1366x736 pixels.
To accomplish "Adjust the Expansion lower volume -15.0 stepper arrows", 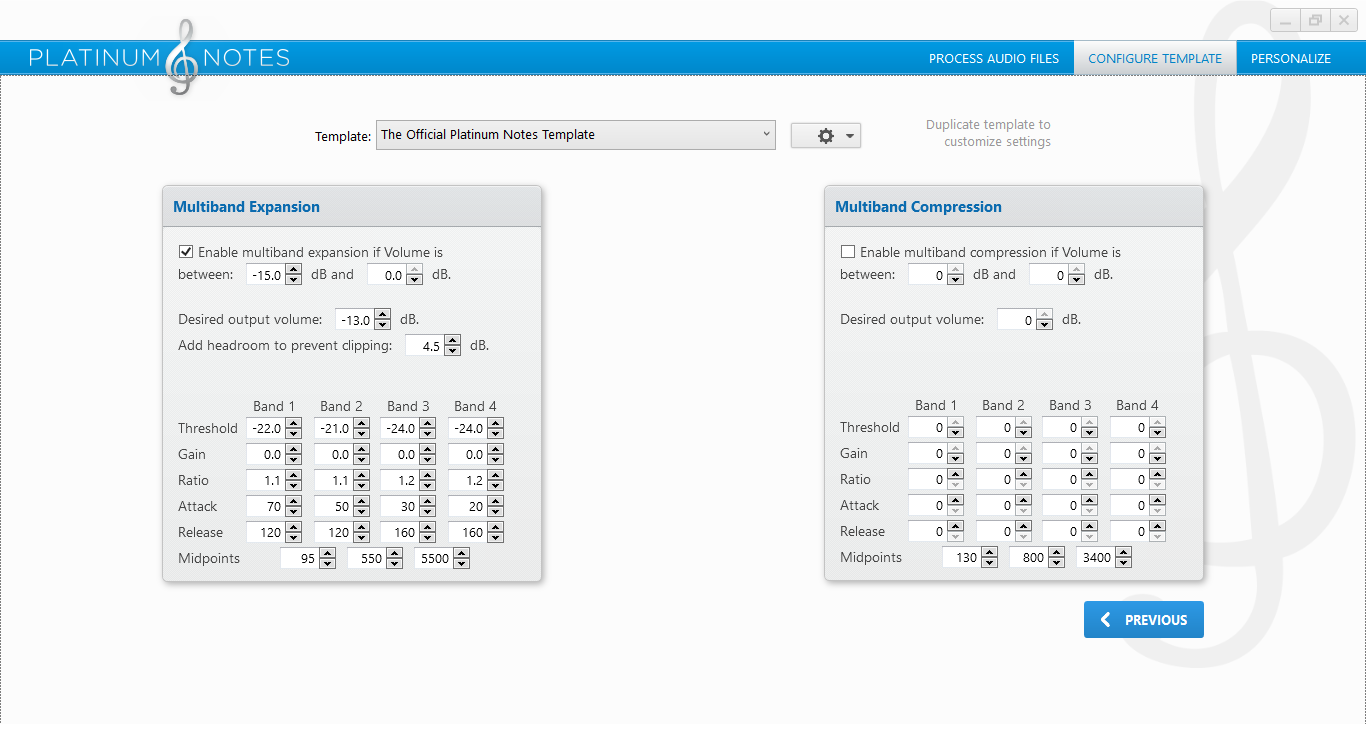I will tap(293, 275).
